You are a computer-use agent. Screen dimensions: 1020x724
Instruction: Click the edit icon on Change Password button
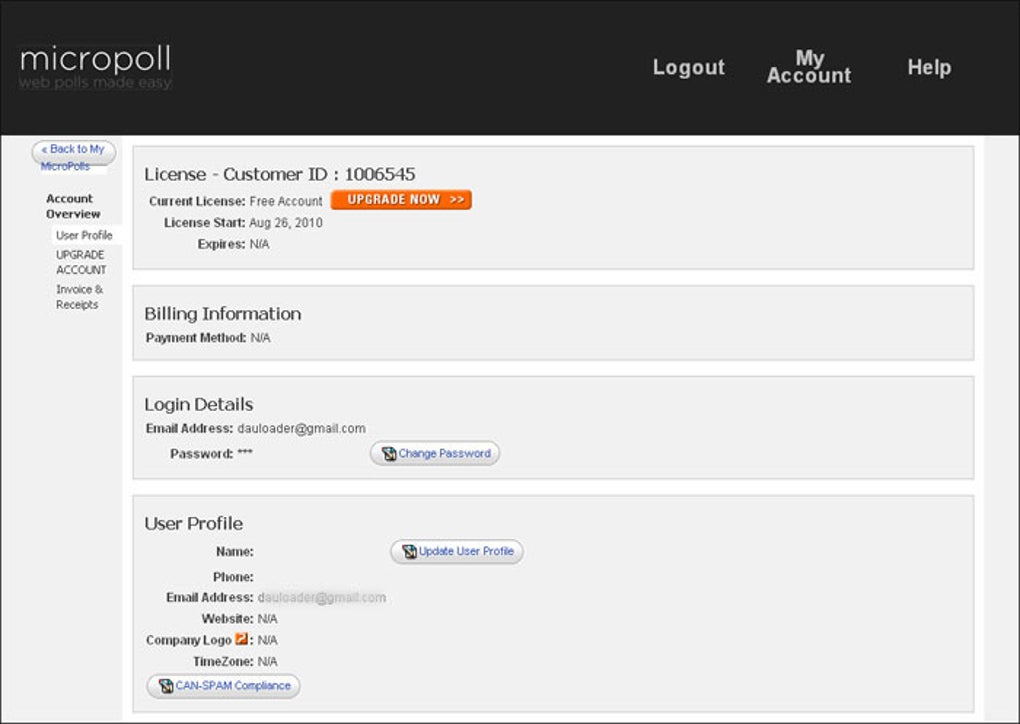[389, 453]
